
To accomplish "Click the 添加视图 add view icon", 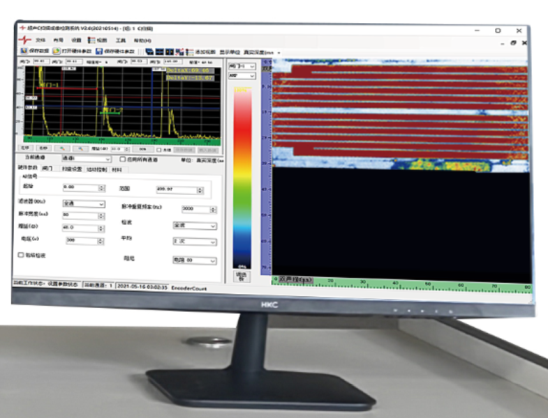I will [189, 52].
